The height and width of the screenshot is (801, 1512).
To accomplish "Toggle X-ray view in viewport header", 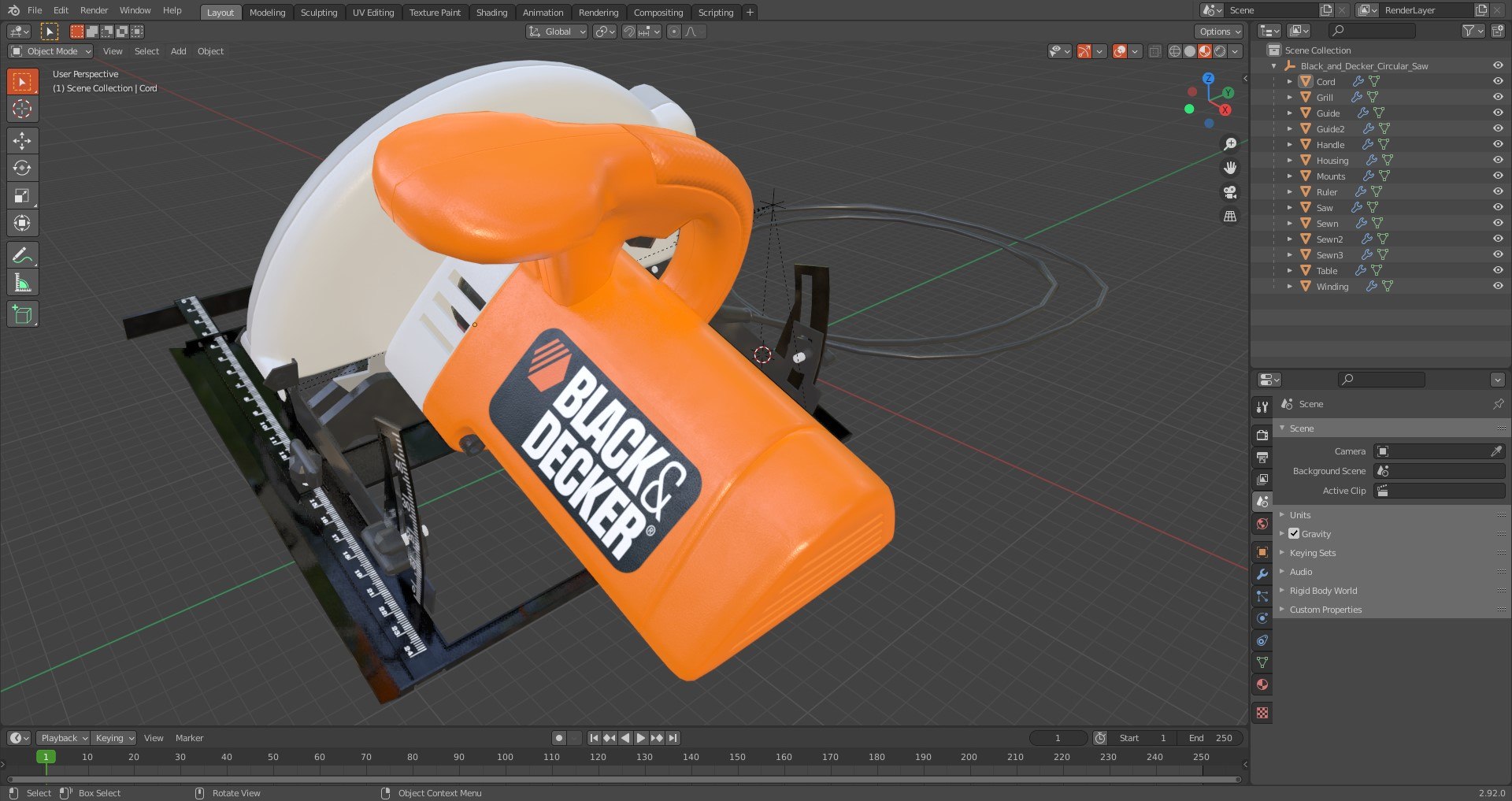I will click(1154, 51).
